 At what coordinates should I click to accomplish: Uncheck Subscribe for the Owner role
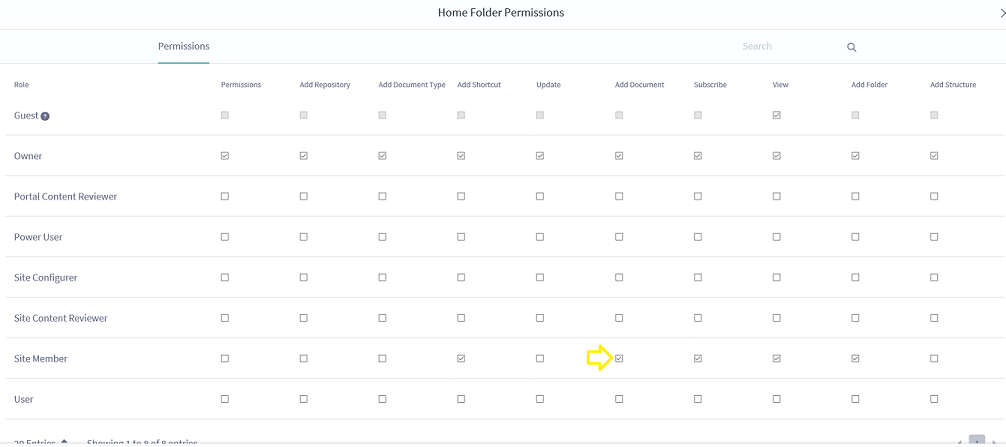[x=697, y=156]
